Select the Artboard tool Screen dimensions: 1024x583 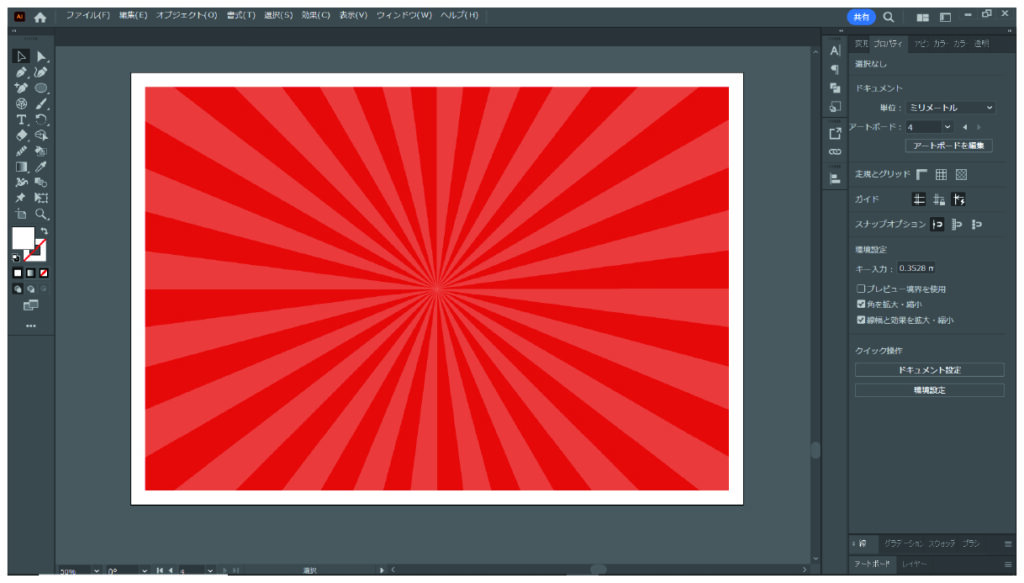click(21, 214)
